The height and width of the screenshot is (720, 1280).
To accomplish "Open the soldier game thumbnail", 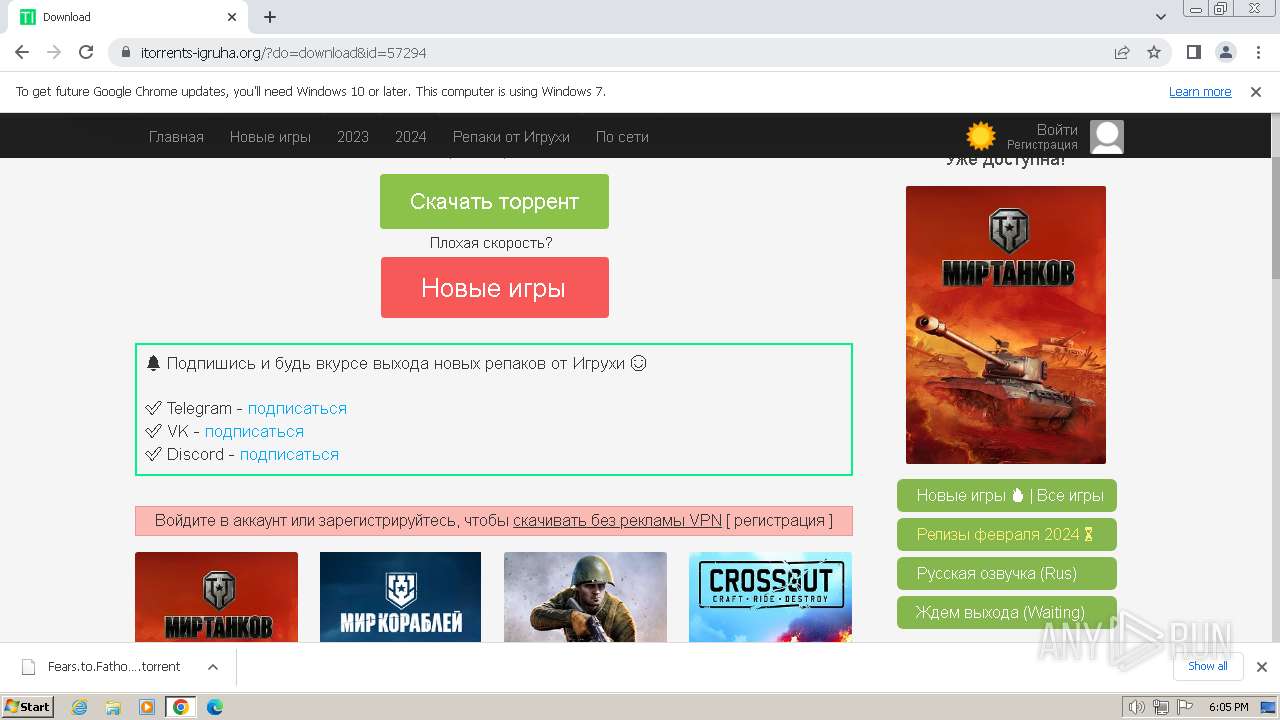I will pos(585,597).
